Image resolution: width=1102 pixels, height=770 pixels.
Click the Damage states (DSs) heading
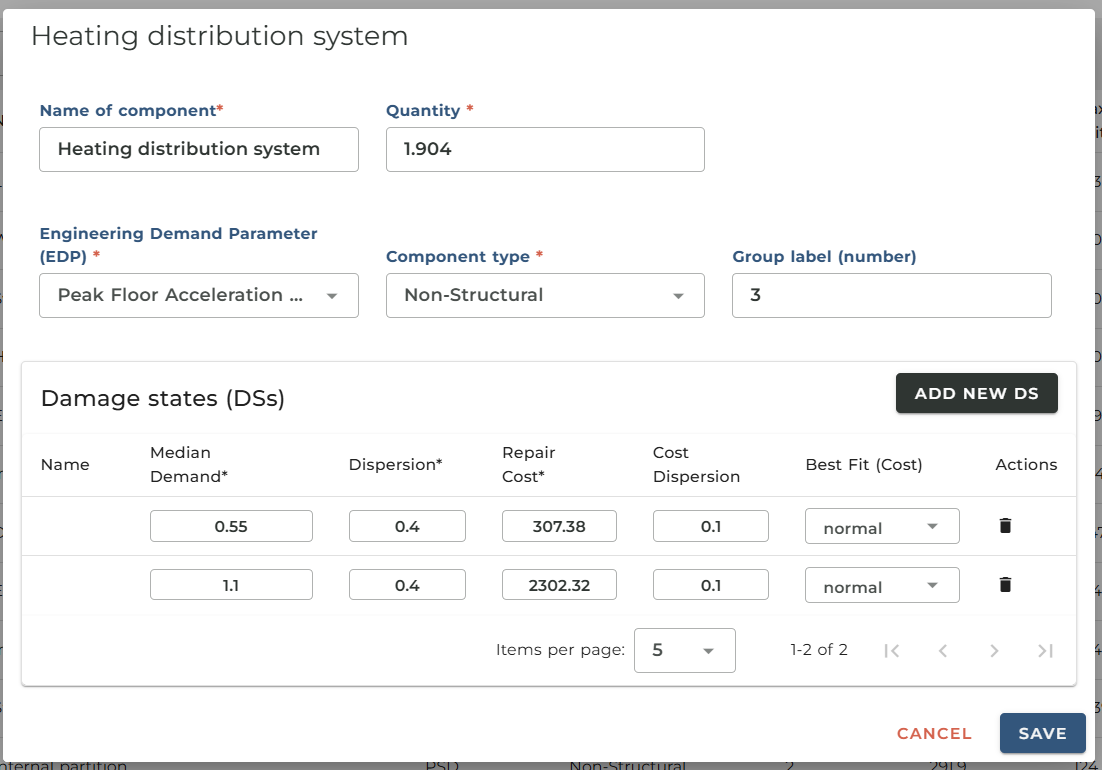pyautogui.click(x=163, y=398)
